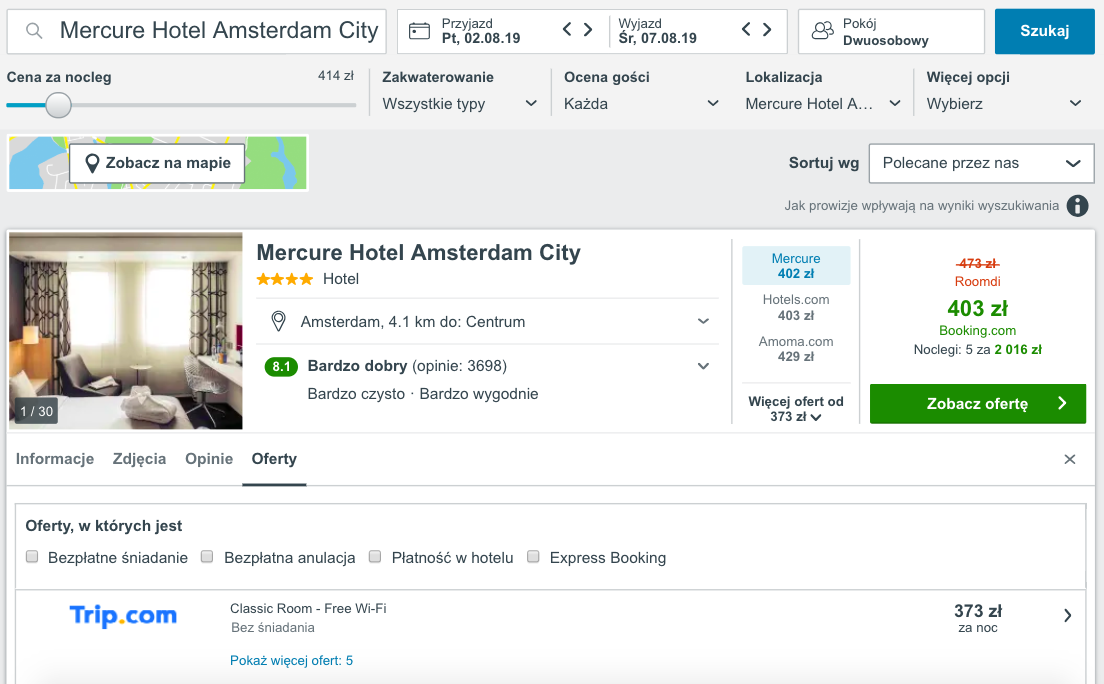
Task: Click the hotel search input field
Action: pos(196,31)
